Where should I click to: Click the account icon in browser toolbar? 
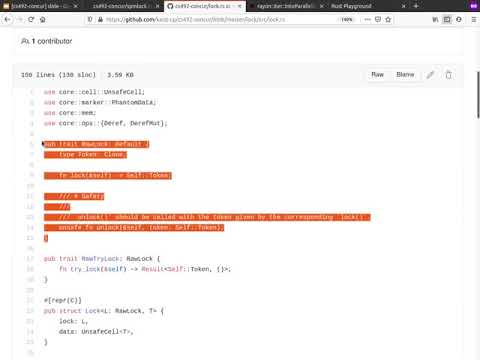point(459,20)
